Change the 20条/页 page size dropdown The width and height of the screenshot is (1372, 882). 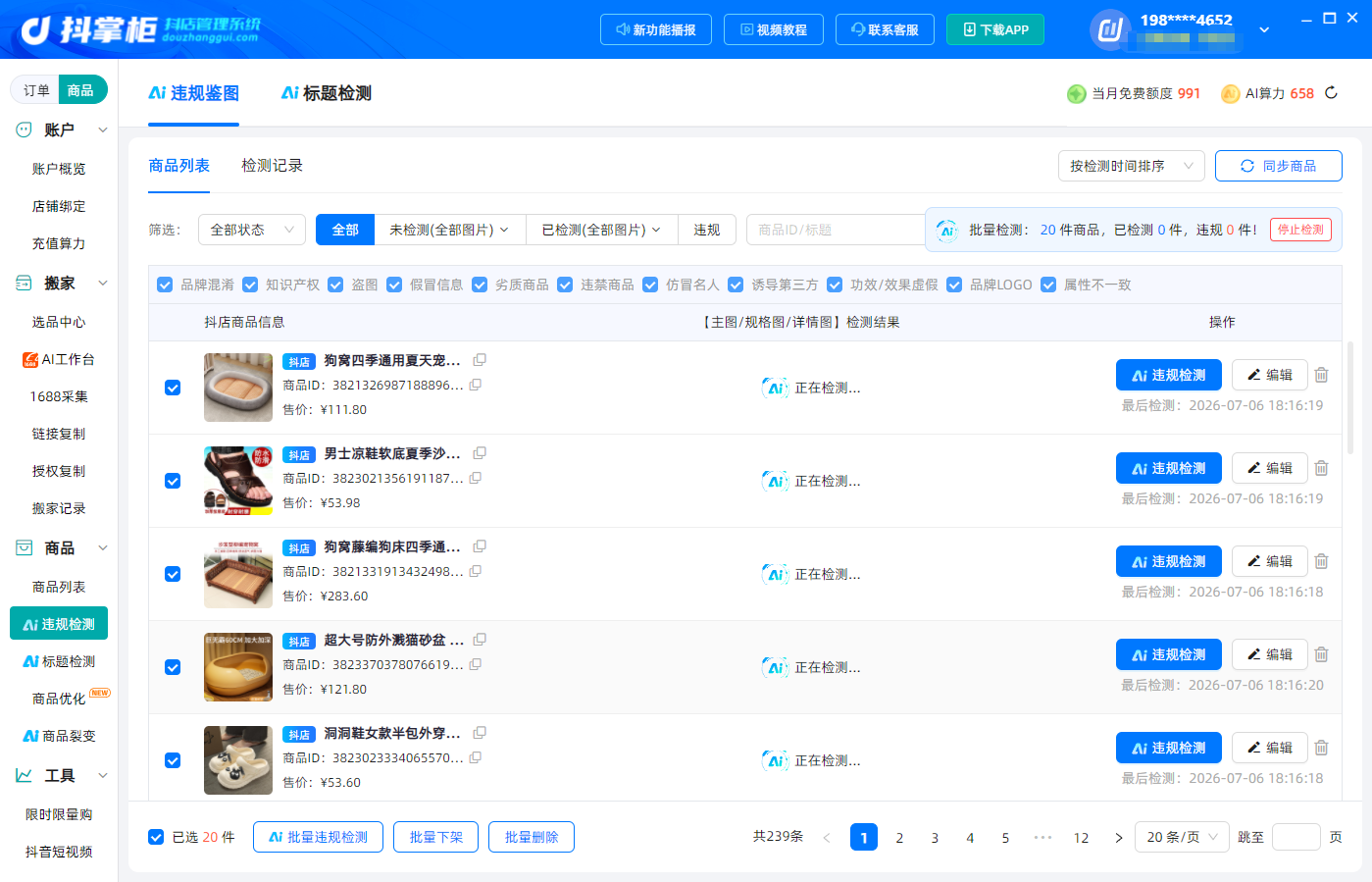point(1183,837)
